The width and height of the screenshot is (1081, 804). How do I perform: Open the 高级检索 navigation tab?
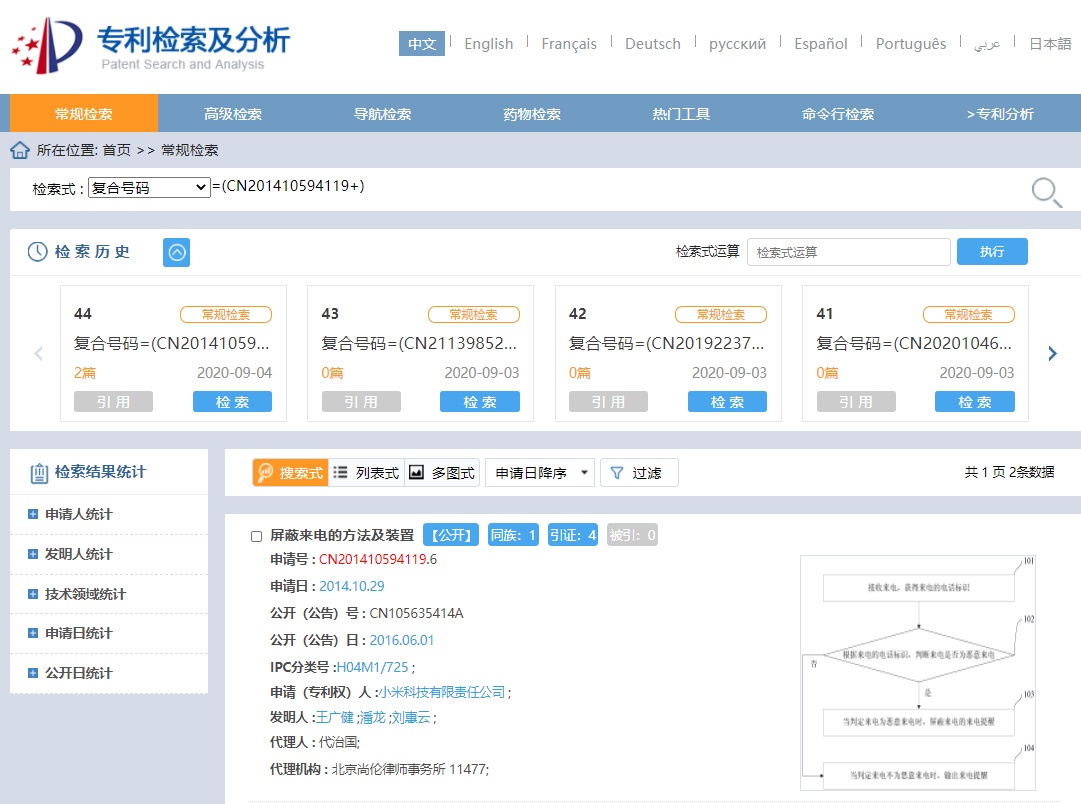(232, 114)
